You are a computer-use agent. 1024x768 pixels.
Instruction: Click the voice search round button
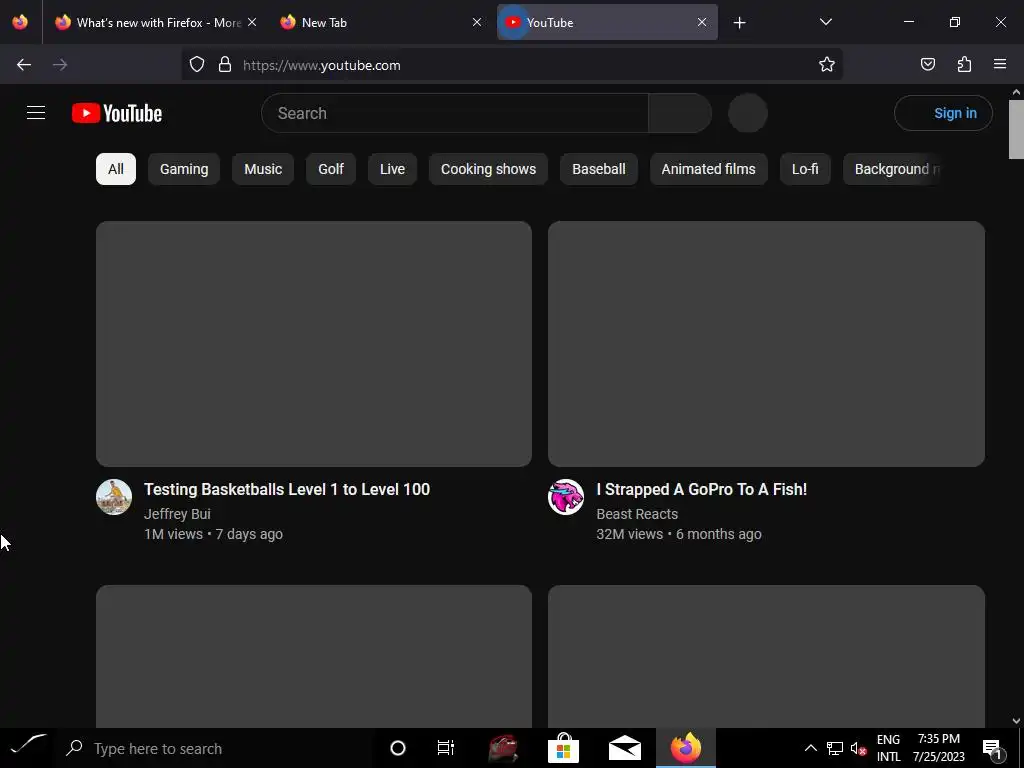748,113
